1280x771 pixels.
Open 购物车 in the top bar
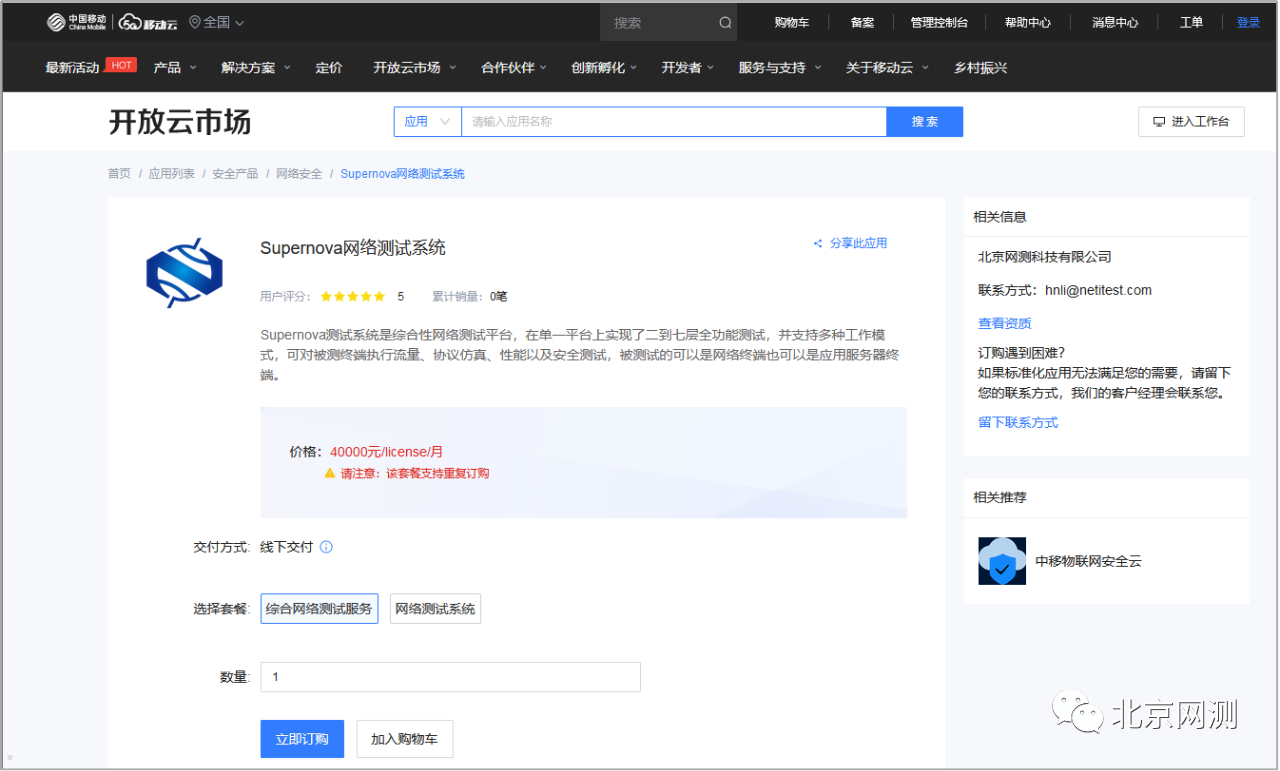point(791,23)
